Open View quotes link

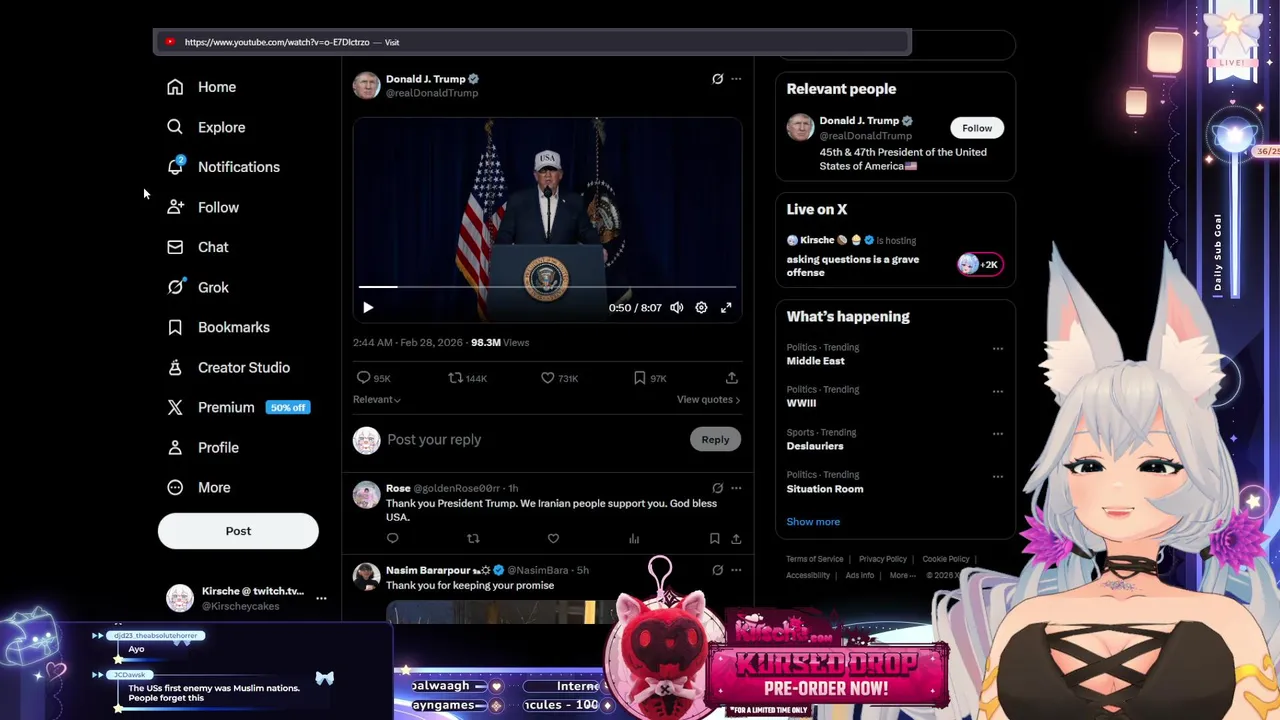[708, 399]
